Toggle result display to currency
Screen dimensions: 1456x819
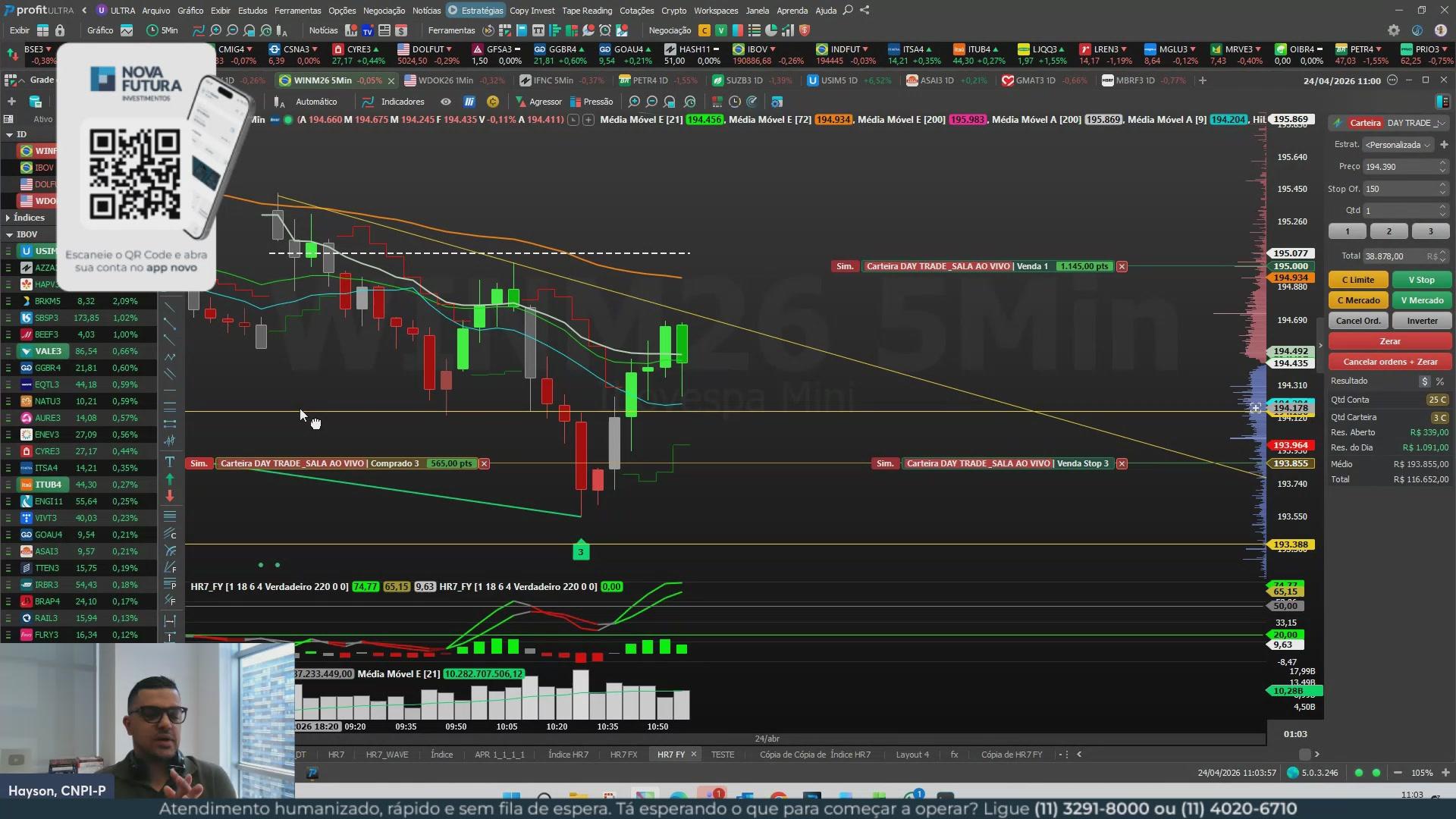point(1425,381)
